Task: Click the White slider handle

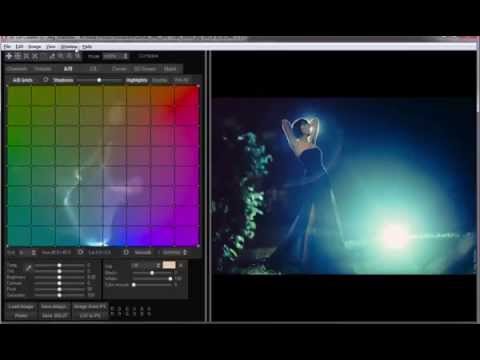Action: coord(170,279)
